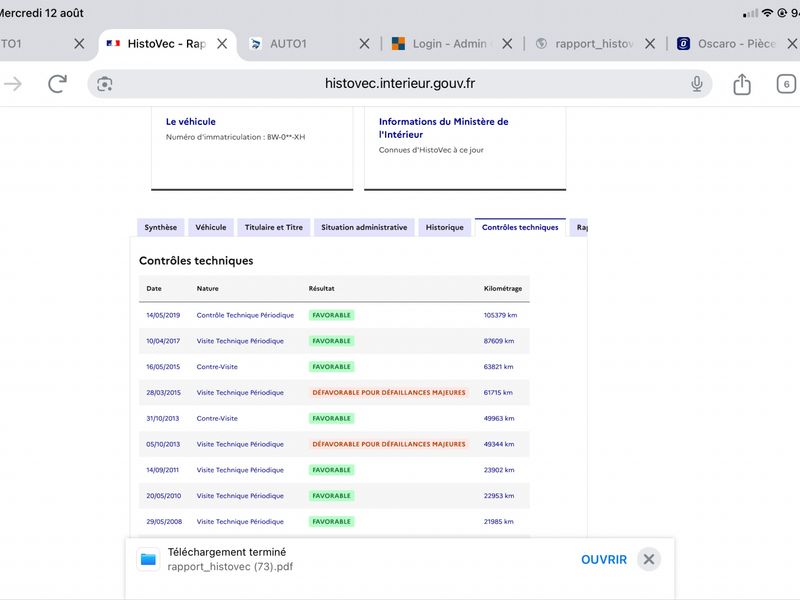This screenshot has height=600, width=800.
Task: Click Contrôle Technique Périodique entry
Action: tap(245, 315)
